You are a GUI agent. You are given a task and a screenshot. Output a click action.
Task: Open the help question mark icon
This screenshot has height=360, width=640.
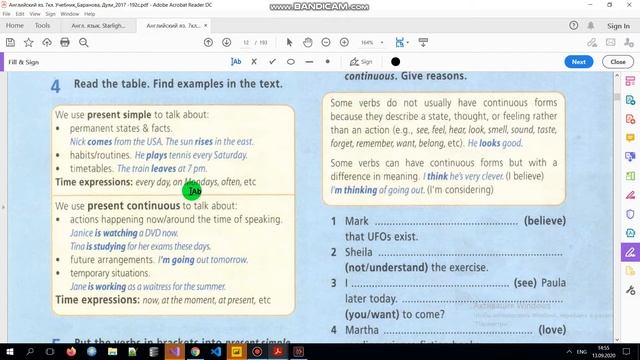pos(573,25)
